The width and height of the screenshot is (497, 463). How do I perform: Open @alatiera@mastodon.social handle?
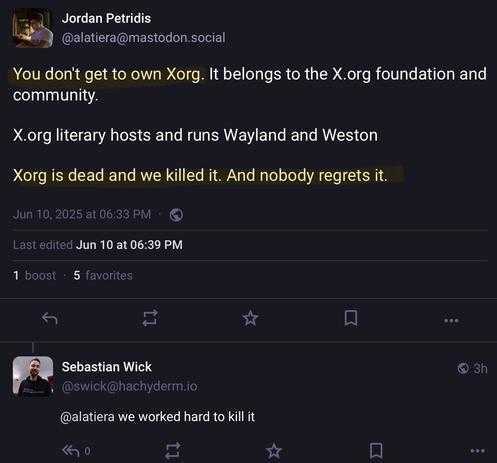tap(143, 38)
